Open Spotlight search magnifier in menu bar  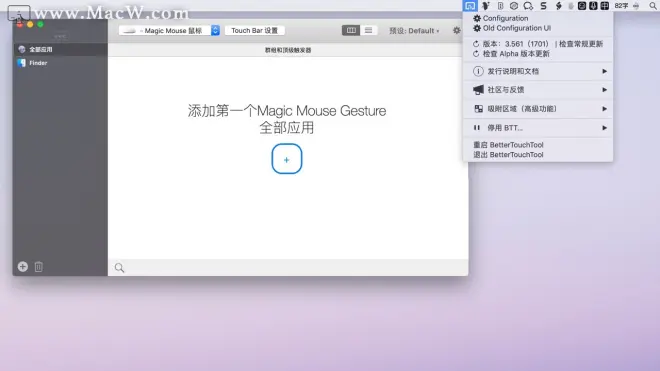point(653,6)
